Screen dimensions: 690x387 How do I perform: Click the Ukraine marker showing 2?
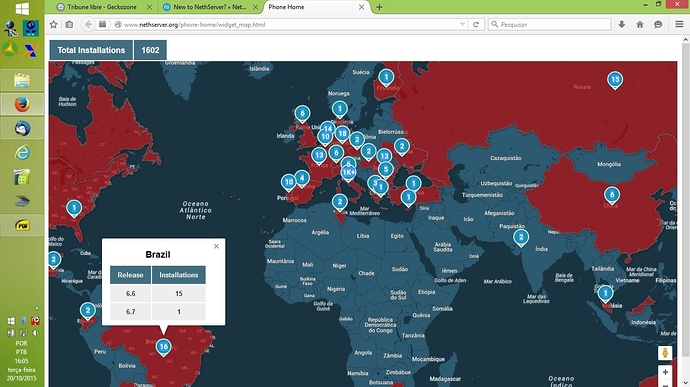(401, 147)
